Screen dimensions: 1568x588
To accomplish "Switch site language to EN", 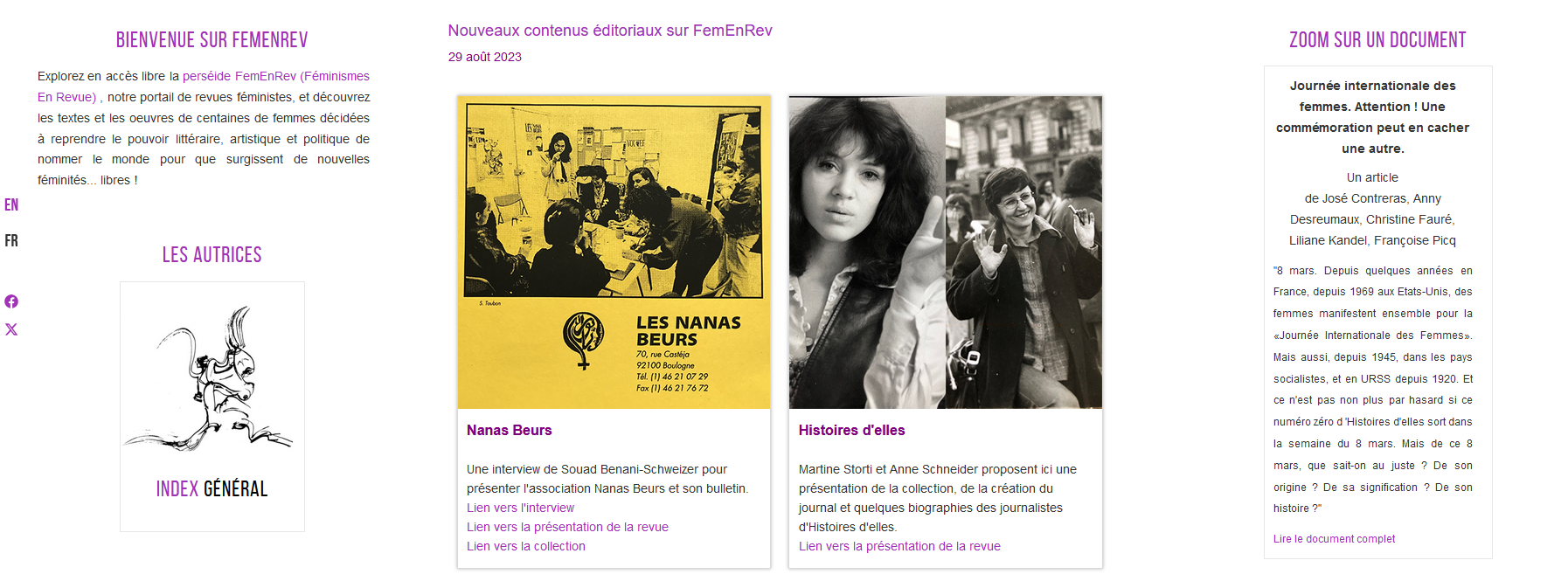I will coord(11,204).
